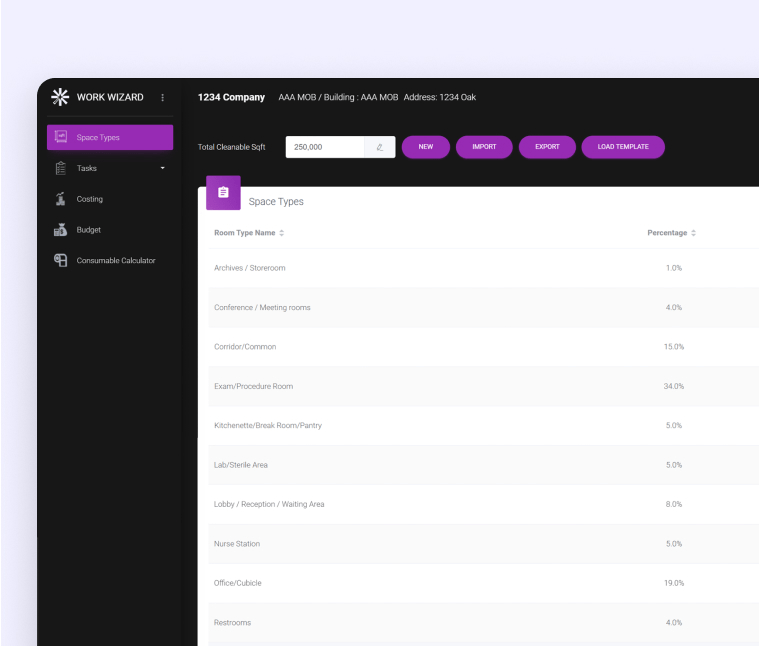Open Consumable Calculator page
This screenshot has height=646, width=759.
tap(110, 260)
